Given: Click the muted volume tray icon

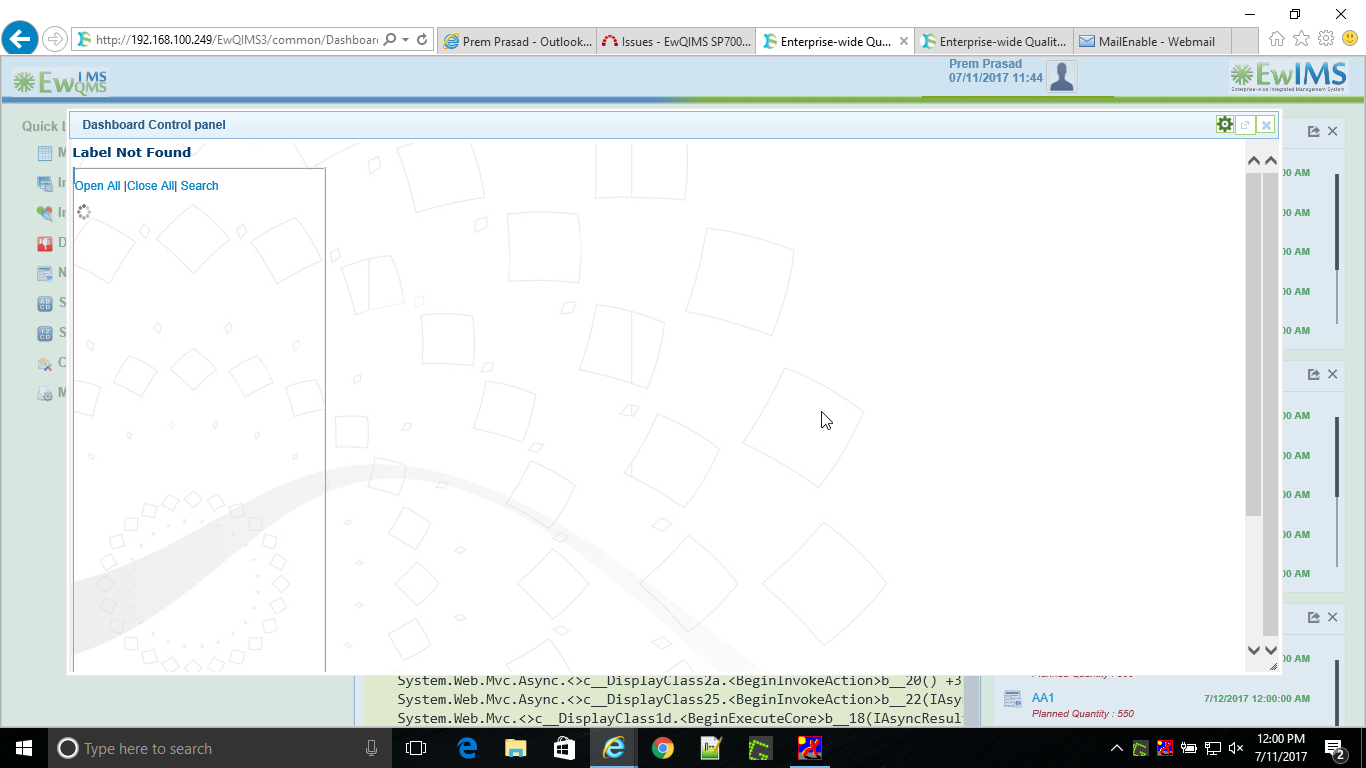Looking at the screenshot, I should click(x=1236, y=748).
